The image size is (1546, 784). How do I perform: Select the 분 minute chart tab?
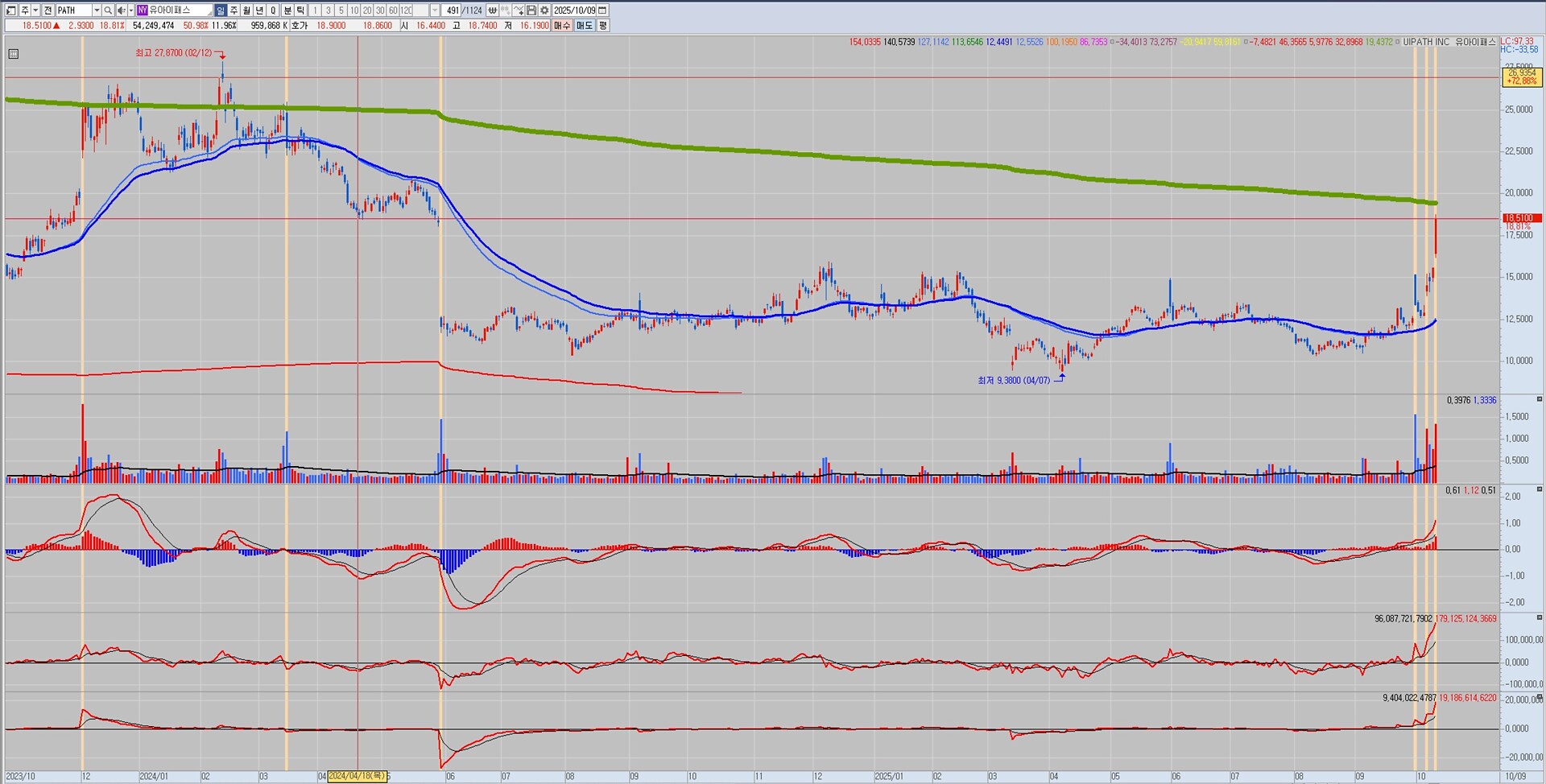click(287, 10)
